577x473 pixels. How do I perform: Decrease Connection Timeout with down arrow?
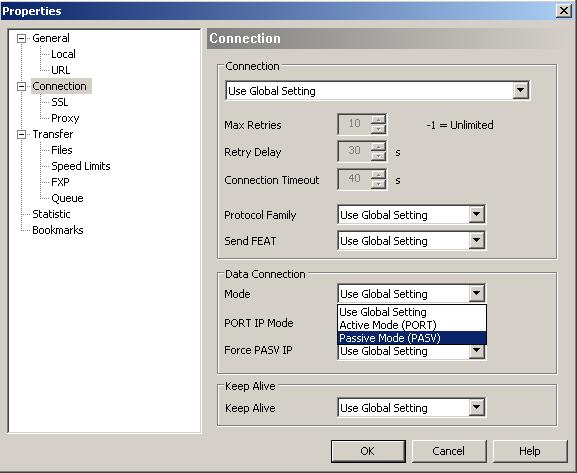378,184
